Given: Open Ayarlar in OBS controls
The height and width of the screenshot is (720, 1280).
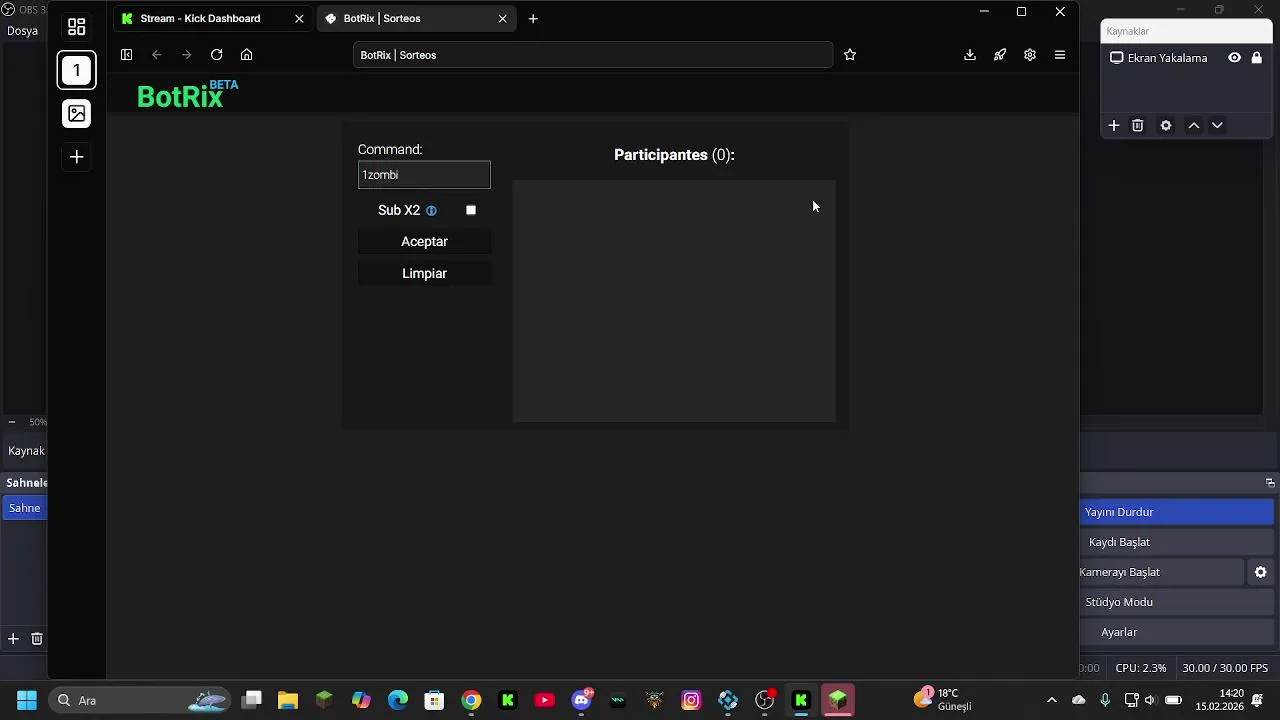Looking at the screenshot, I should tap(1177, 632).
